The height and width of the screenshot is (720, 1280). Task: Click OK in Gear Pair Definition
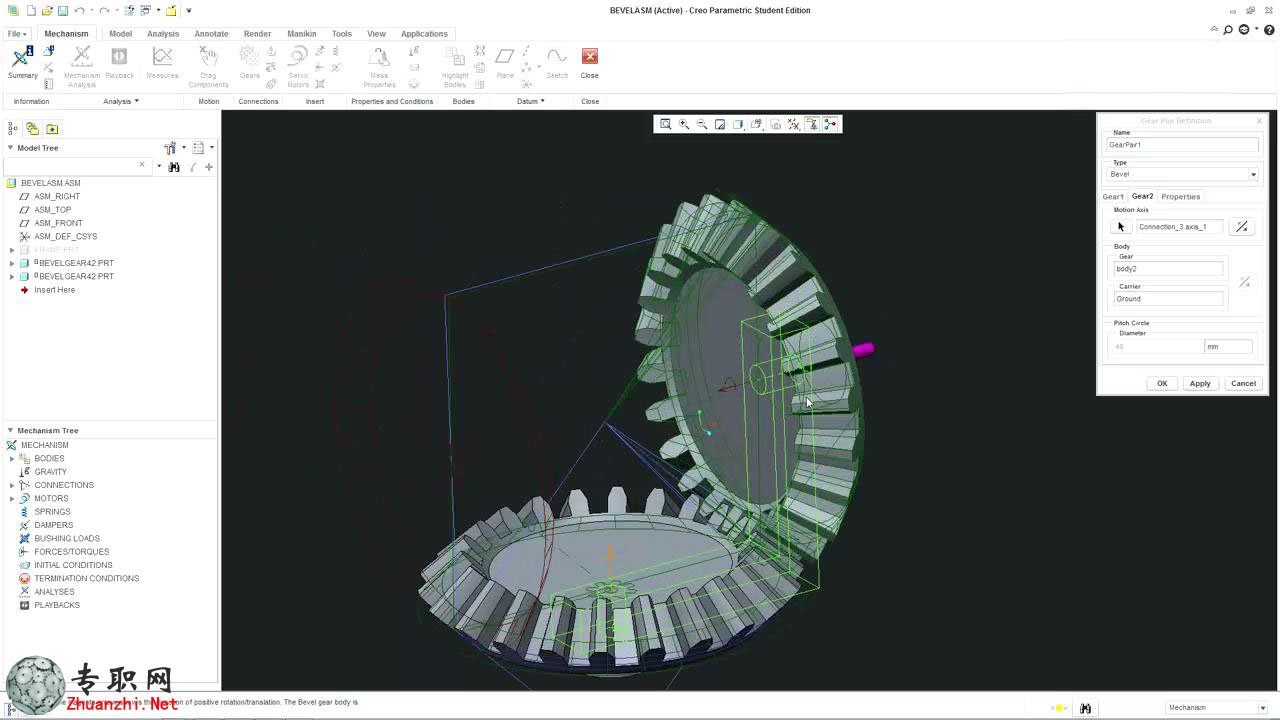pyautogui.click(x=1162, y=384)
